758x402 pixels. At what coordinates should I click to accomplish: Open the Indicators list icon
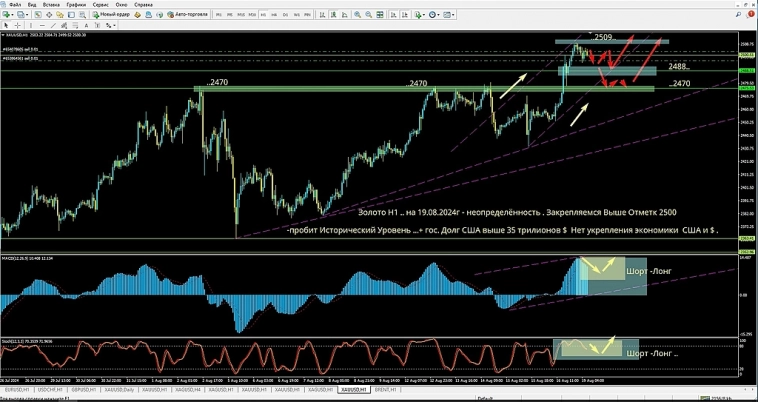tap(418, 14)
